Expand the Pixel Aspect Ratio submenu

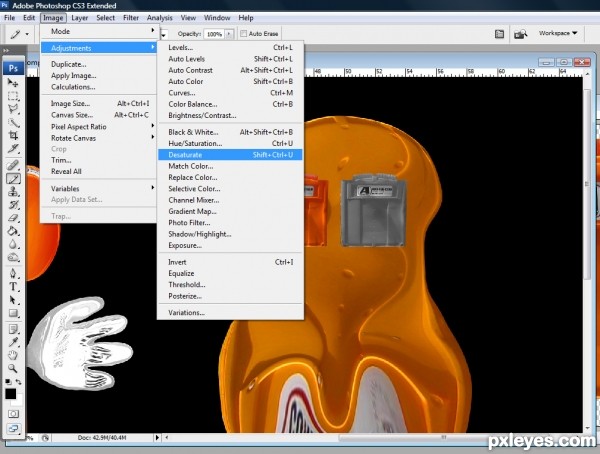pos(99,127)
